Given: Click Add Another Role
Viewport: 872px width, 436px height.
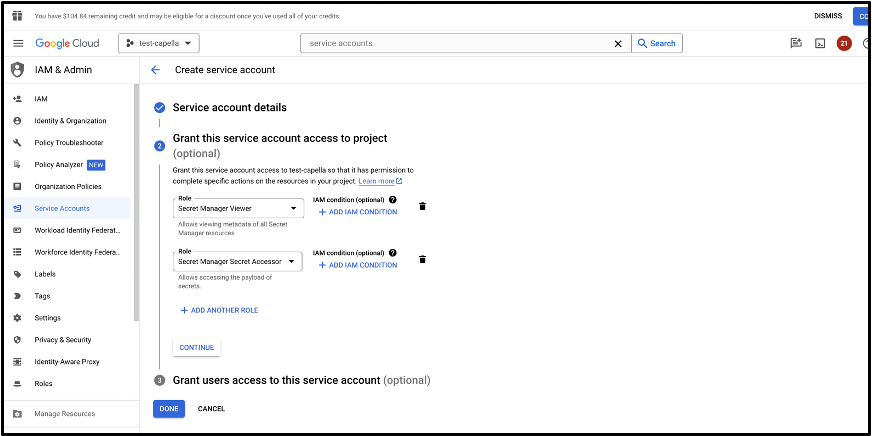Looking at the screenshot, I should click(x=219, y=310).
